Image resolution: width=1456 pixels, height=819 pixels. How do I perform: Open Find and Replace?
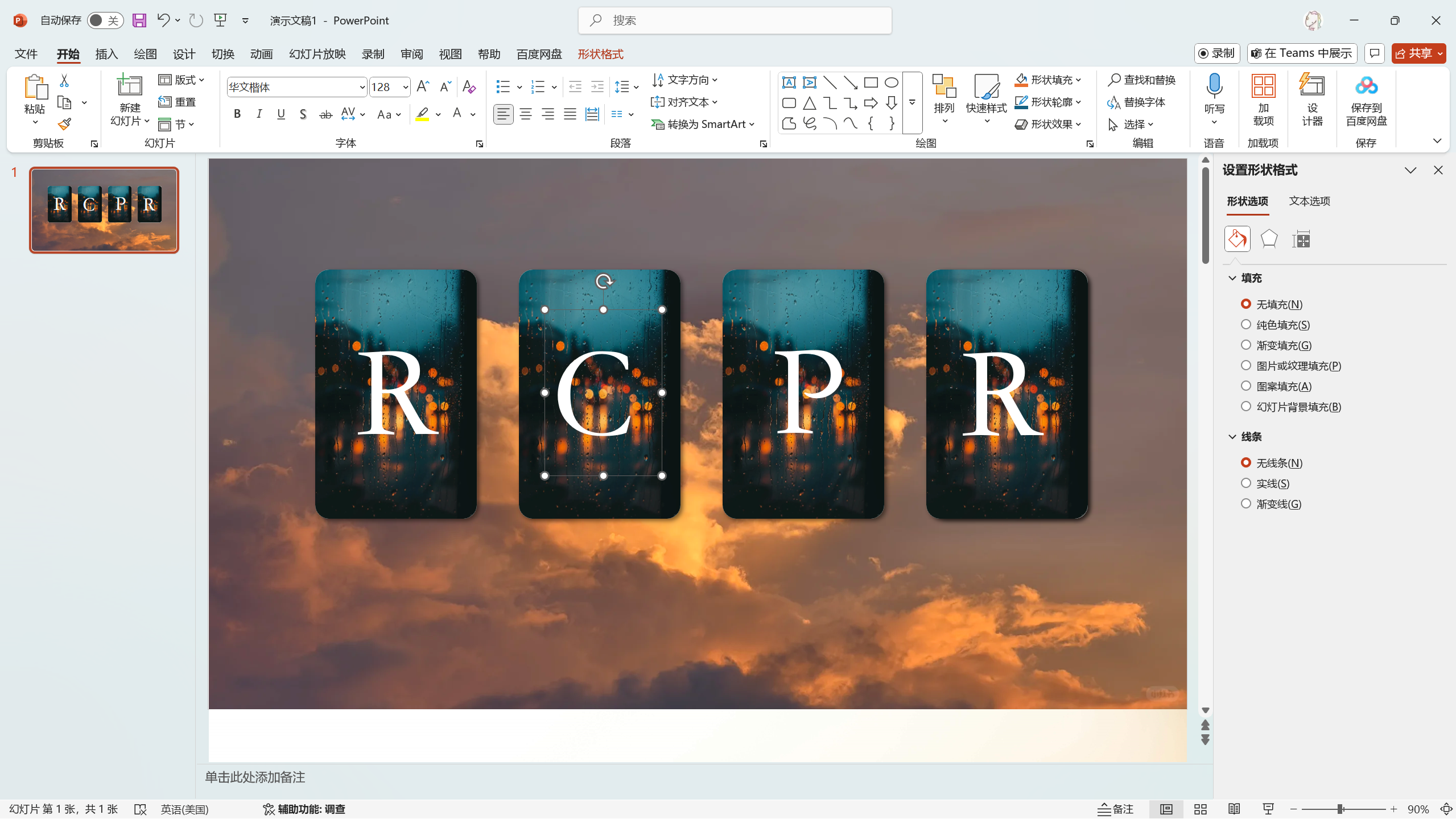1141,80
